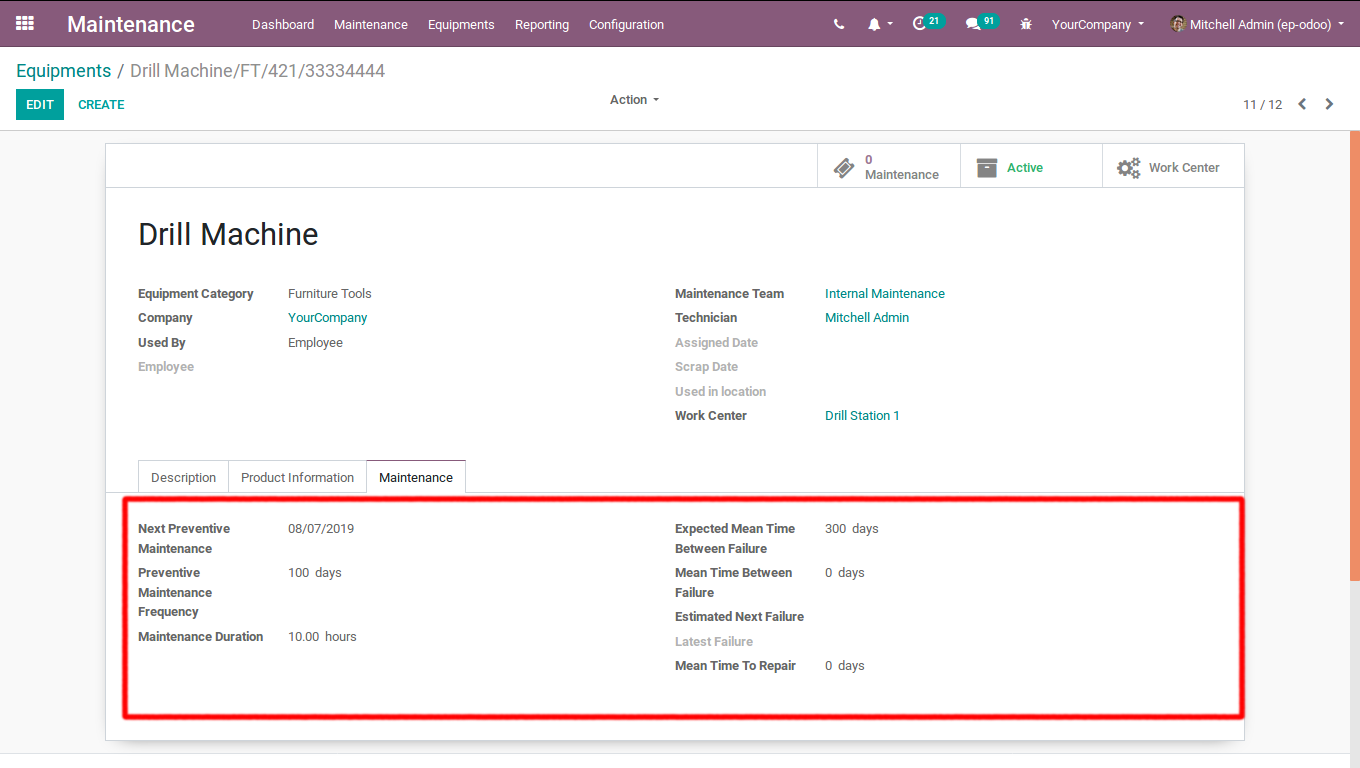Image resolution: width=1360 pixels, height=768 pixels.
Task: Open the Configuration menu
Action: point(626,24)
